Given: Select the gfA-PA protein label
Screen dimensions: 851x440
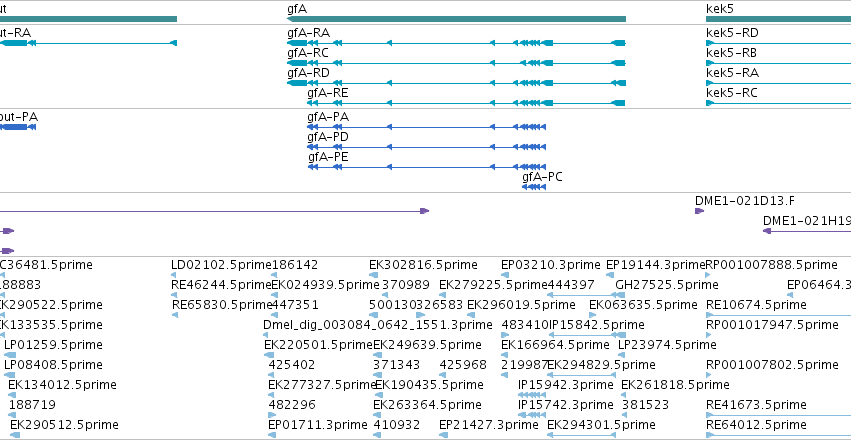Looking at the screenshot, I should tap(328, 117).
